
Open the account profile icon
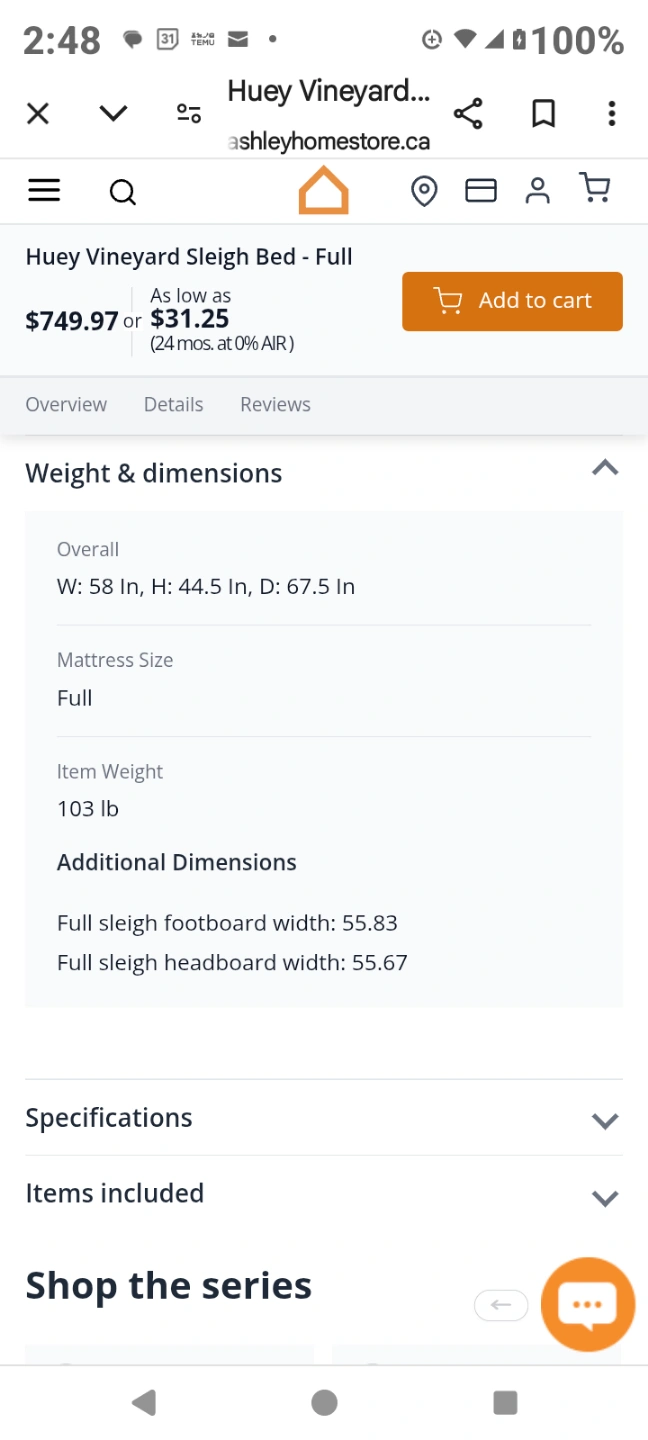pos(538,190)
